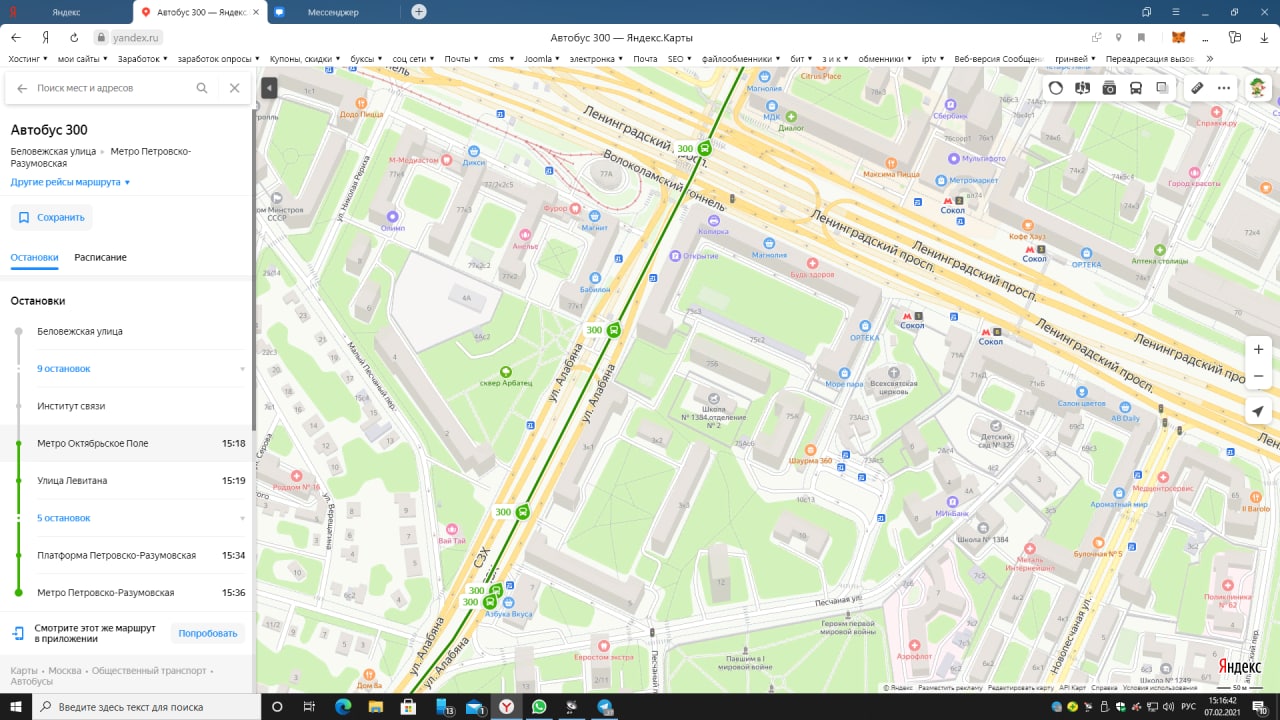Screen dimensions: 1280x720
Task: Open Microsoft Edge from the taskbar
Action: pyautogui.click(x=343, y=707)
